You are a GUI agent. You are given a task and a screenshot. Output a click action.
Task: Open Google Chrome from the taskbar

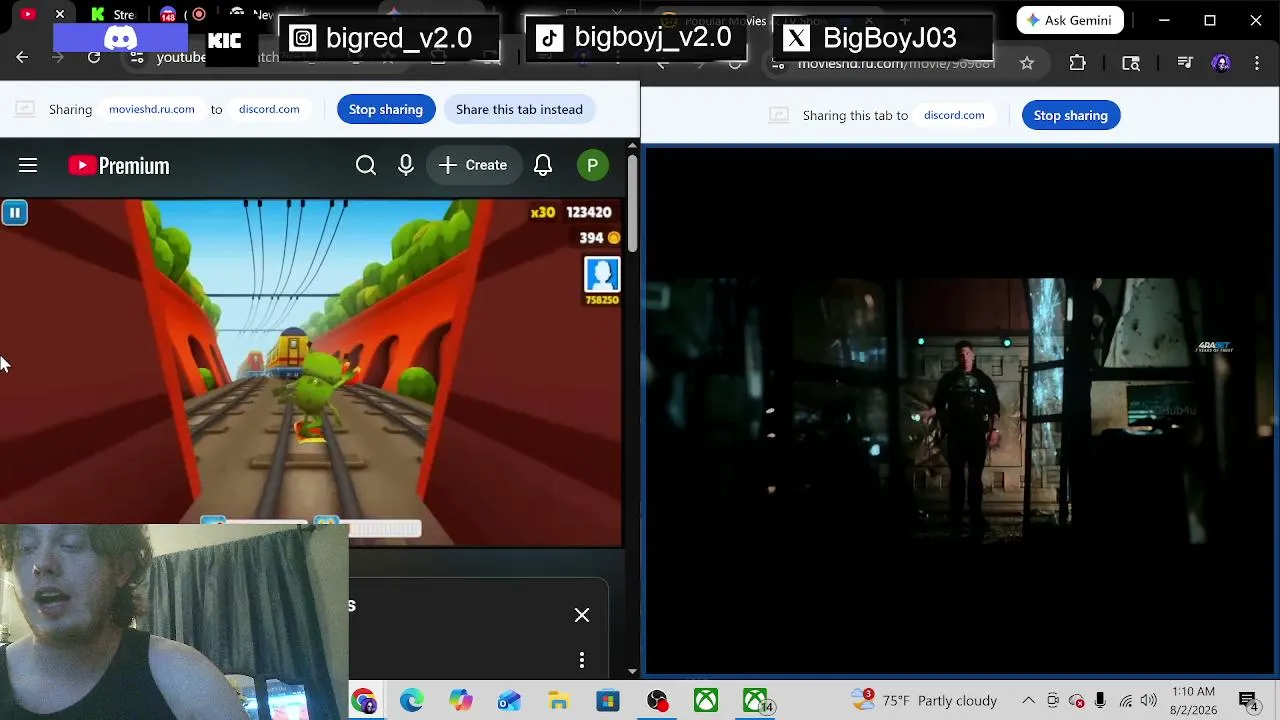363,701
